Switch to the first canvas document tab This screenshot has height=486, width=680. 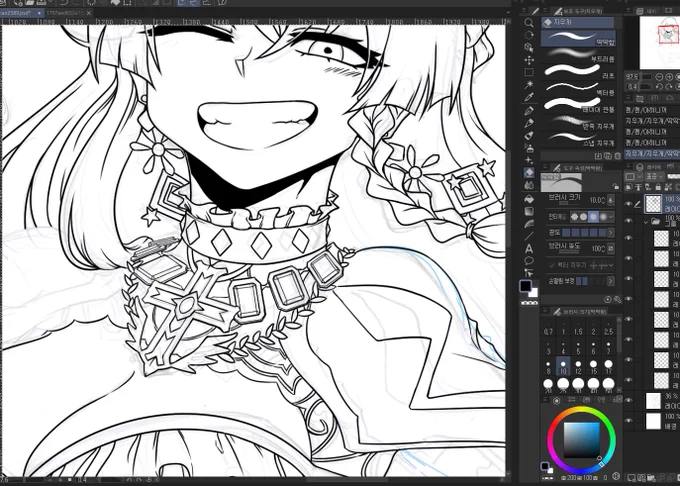(x=21, y=13)
